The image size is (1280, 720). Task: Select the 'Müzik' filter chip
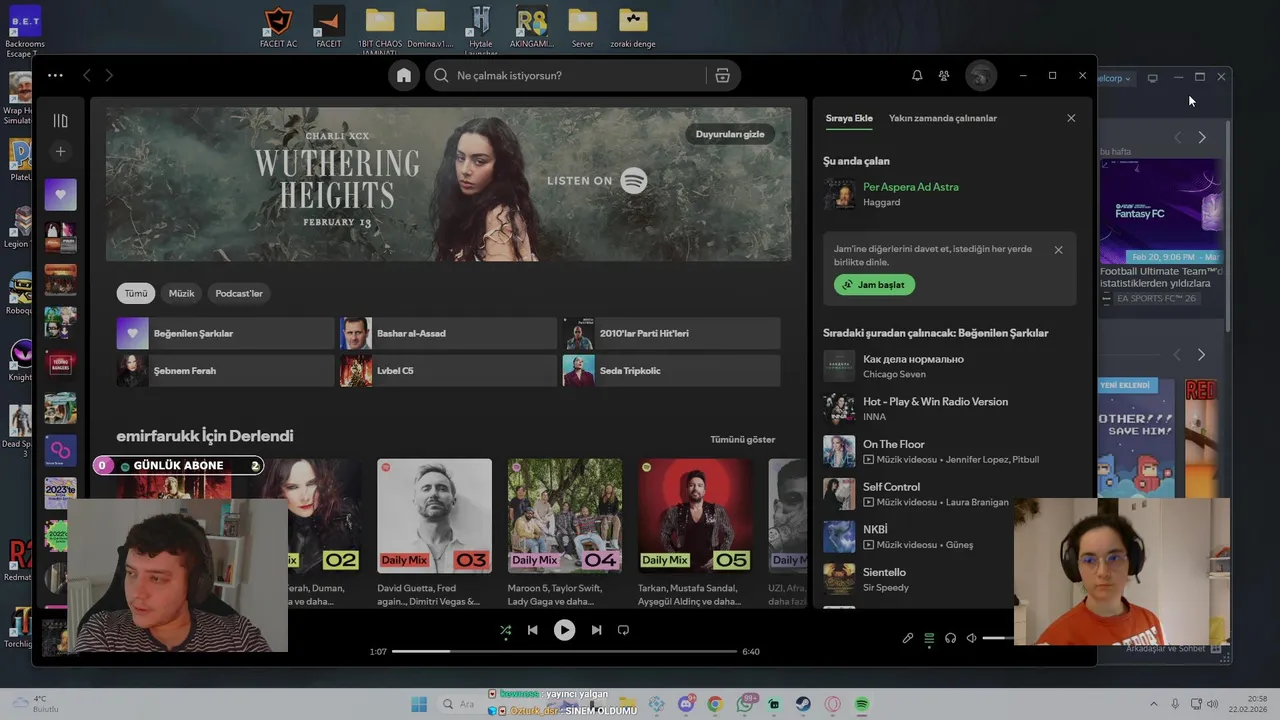click(181, 293)
